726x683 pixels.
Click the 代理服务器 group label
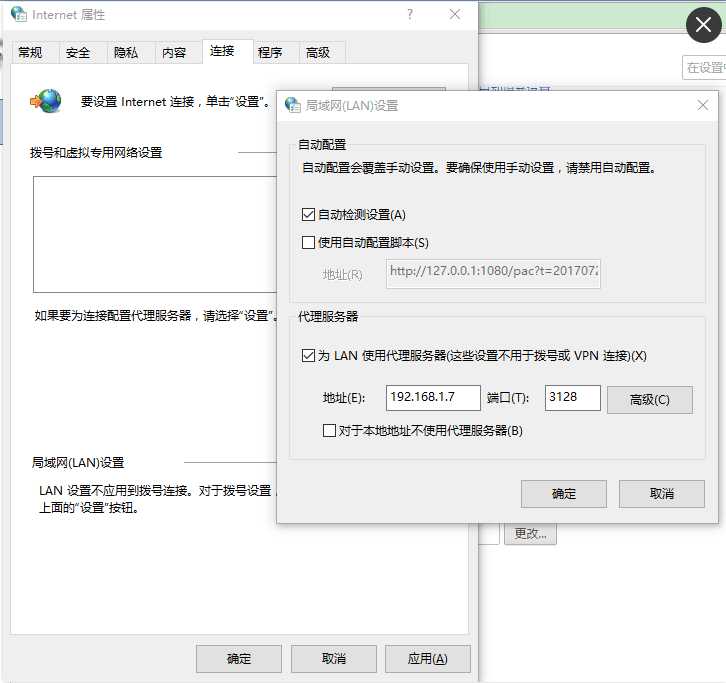click(x=328, y=316)
